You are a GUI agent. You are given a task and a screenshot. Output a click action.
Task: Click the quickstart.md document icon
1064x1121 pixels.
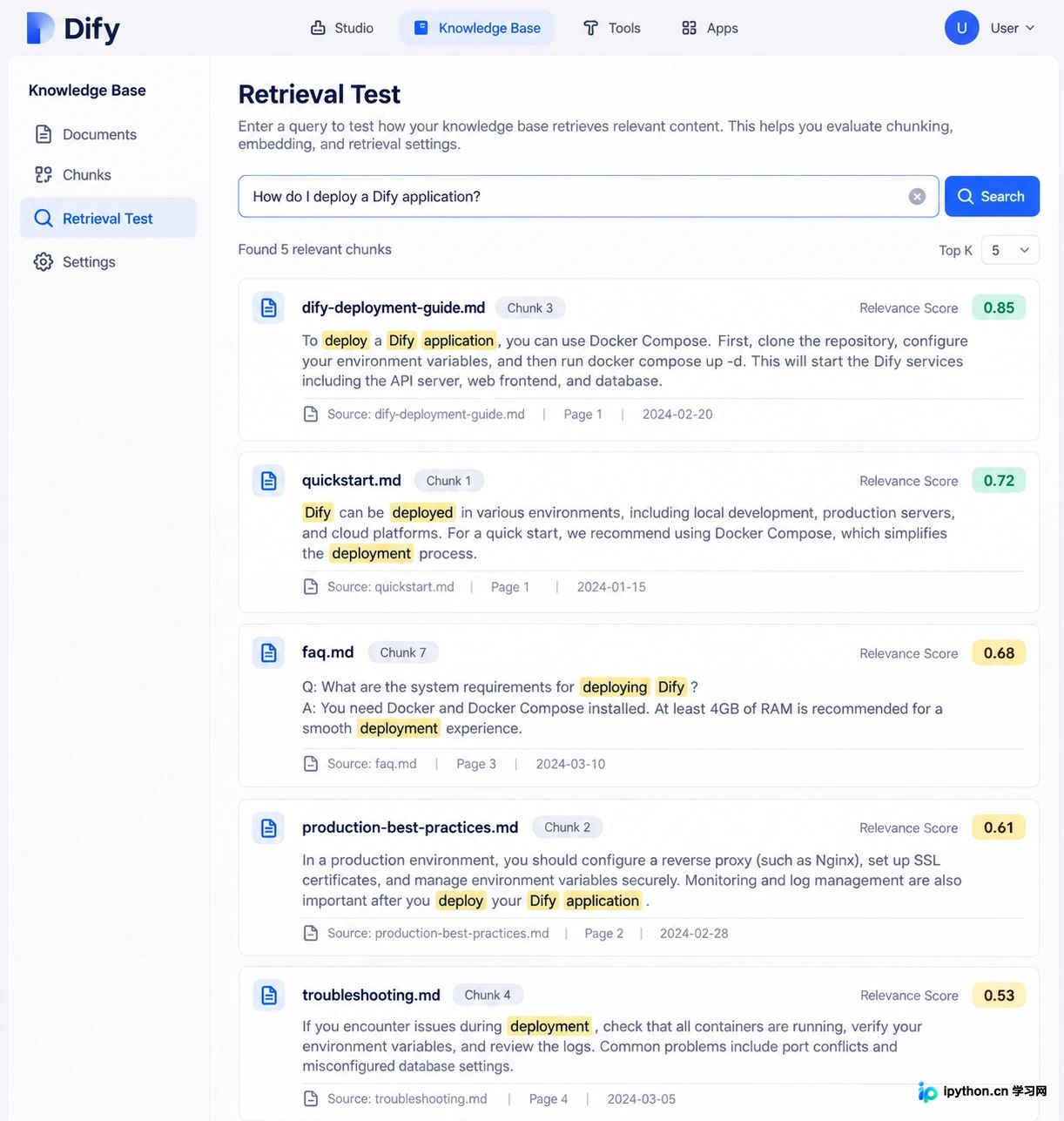[269, 481]
